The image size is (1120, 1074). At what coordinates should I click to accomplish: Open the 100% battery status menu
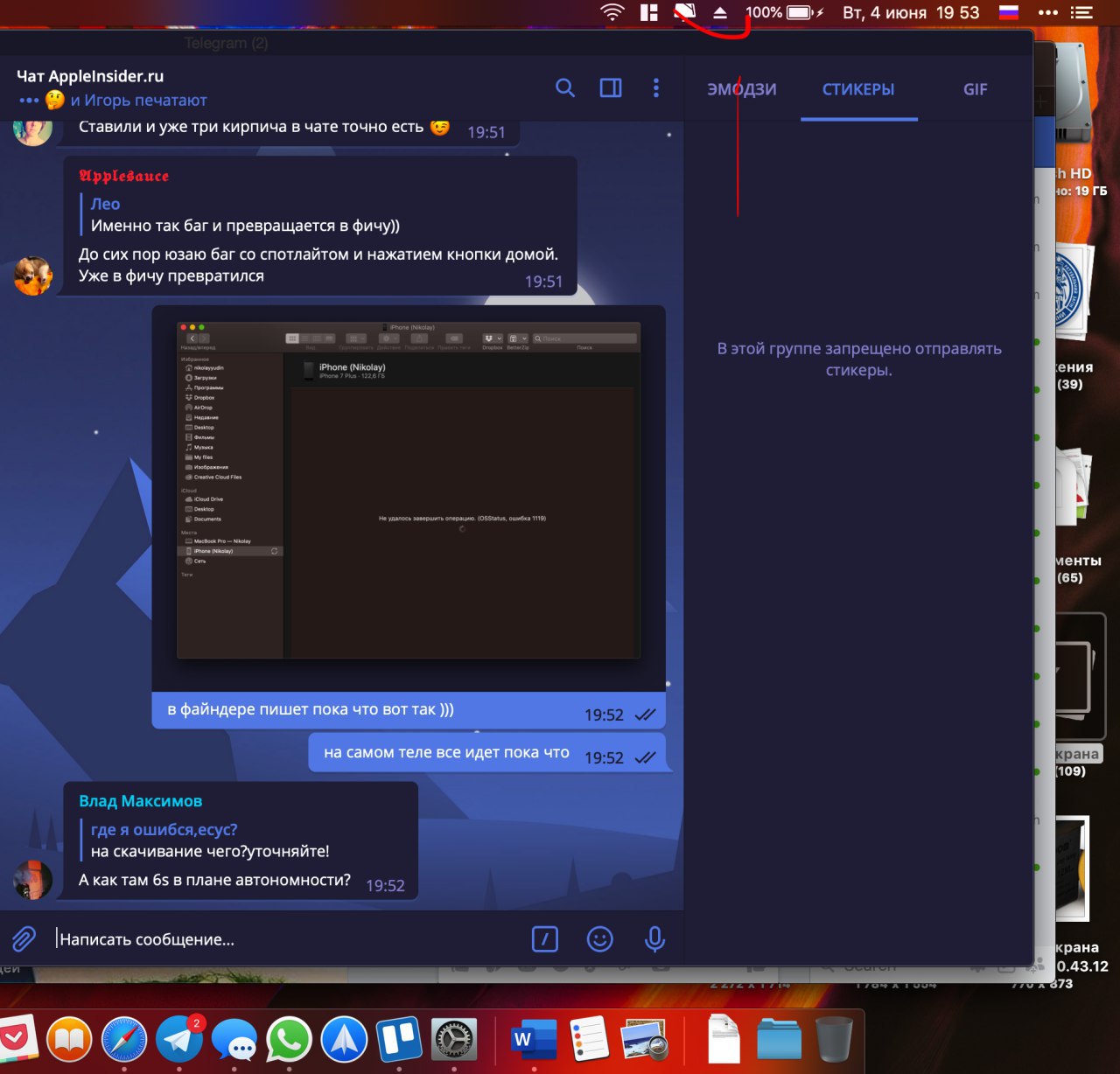(x=784, y=12)
